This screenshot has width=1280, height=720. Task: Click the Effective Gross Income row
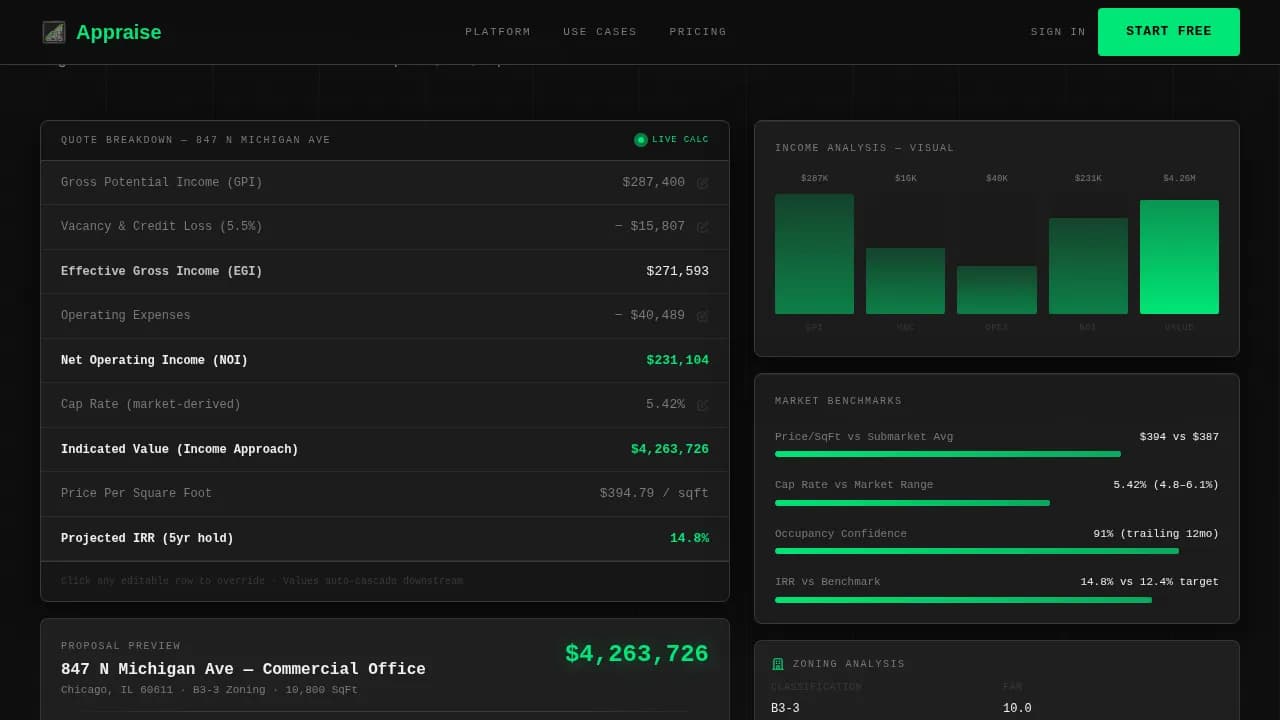384,271
